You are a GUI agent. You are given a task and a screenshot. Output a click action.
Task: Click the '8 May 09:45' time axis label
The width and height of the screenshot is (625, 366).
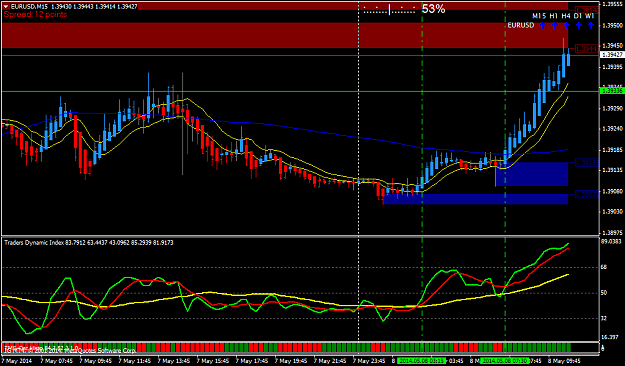coord(564,361)
